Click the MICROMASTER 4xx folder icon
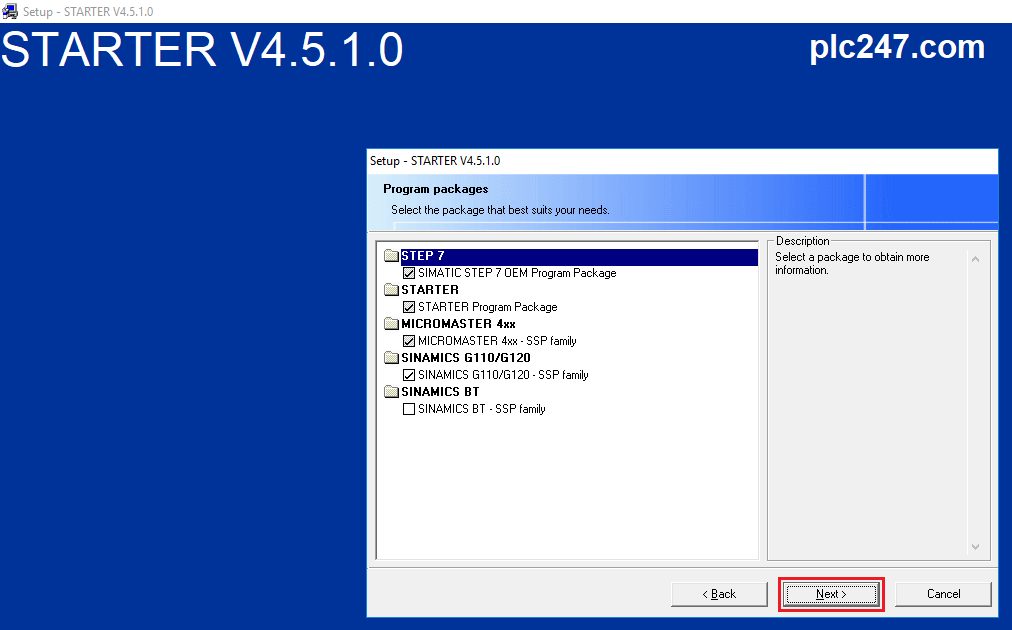1012x630 pixels. tap(391, 323)
